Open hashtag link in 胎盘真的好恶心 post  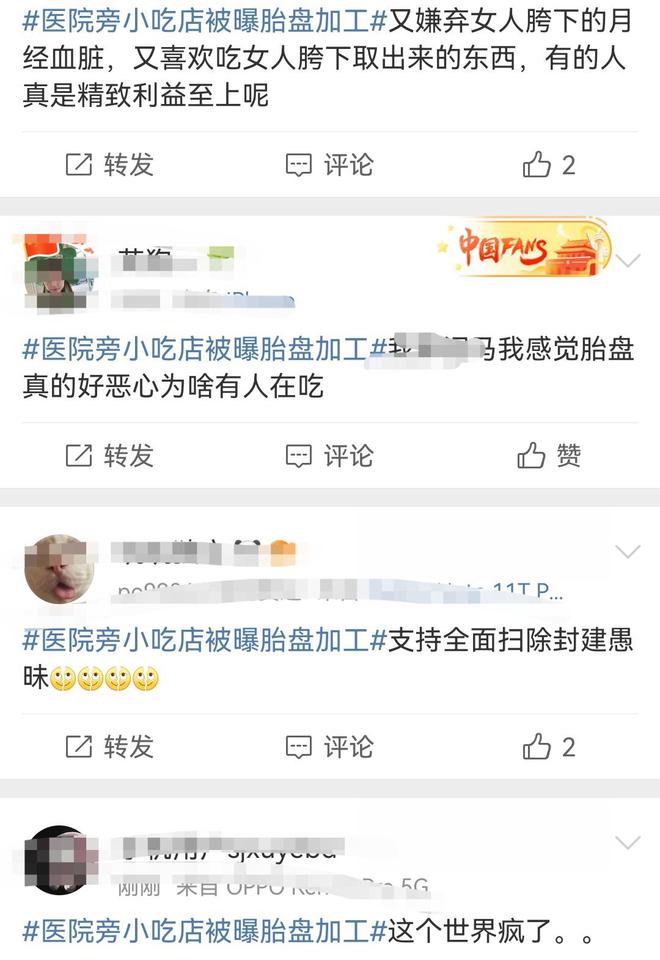point(204,350)
